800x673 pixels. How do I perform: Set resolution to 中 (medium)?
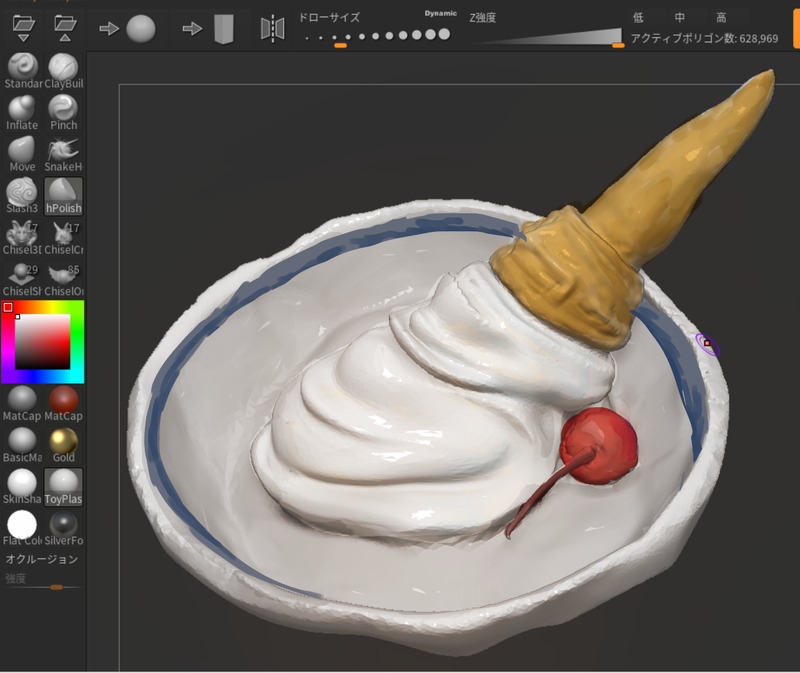pos(680,18)
